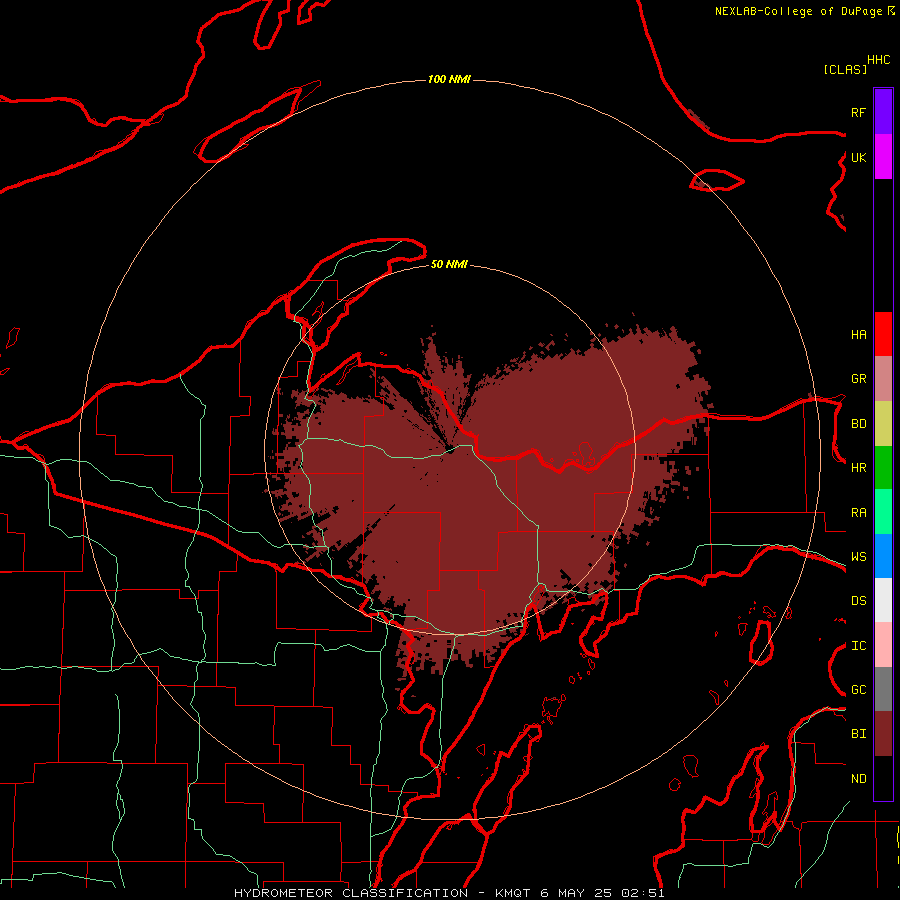Click the 'WS' legend label

tap(858, 557)
